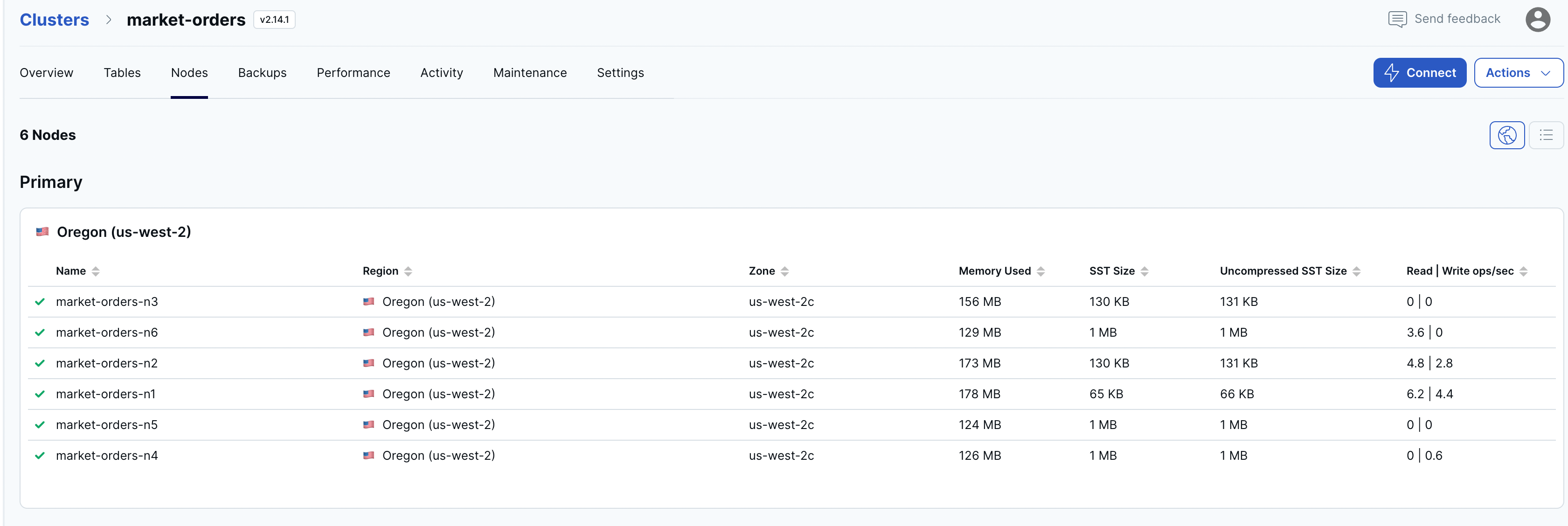
Task: Go back via the Clusters breadcrumb
Action: pos(54,19)
